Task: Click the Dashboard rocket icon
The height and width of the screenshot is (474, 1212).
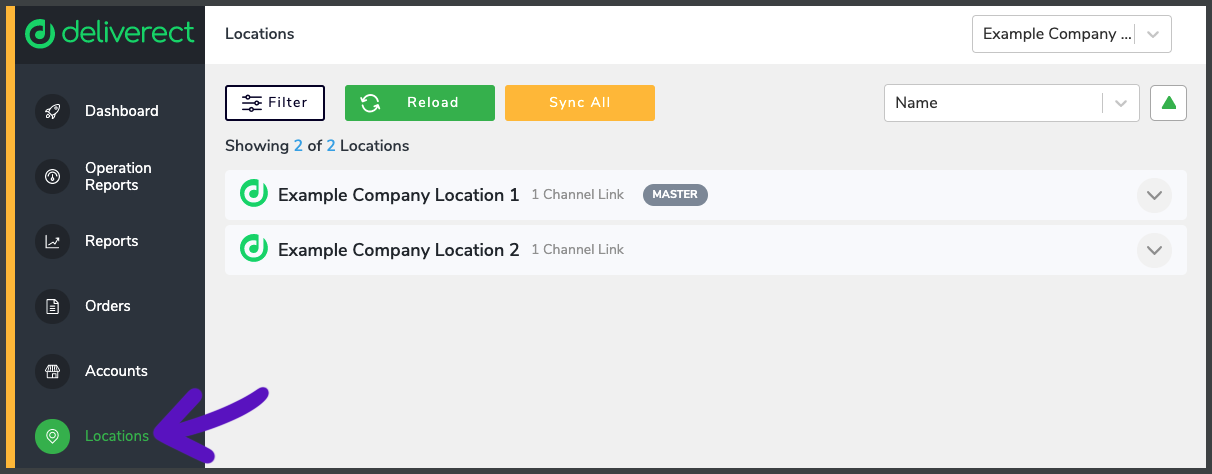Action: pyautogui.click(x=52, y=111)
